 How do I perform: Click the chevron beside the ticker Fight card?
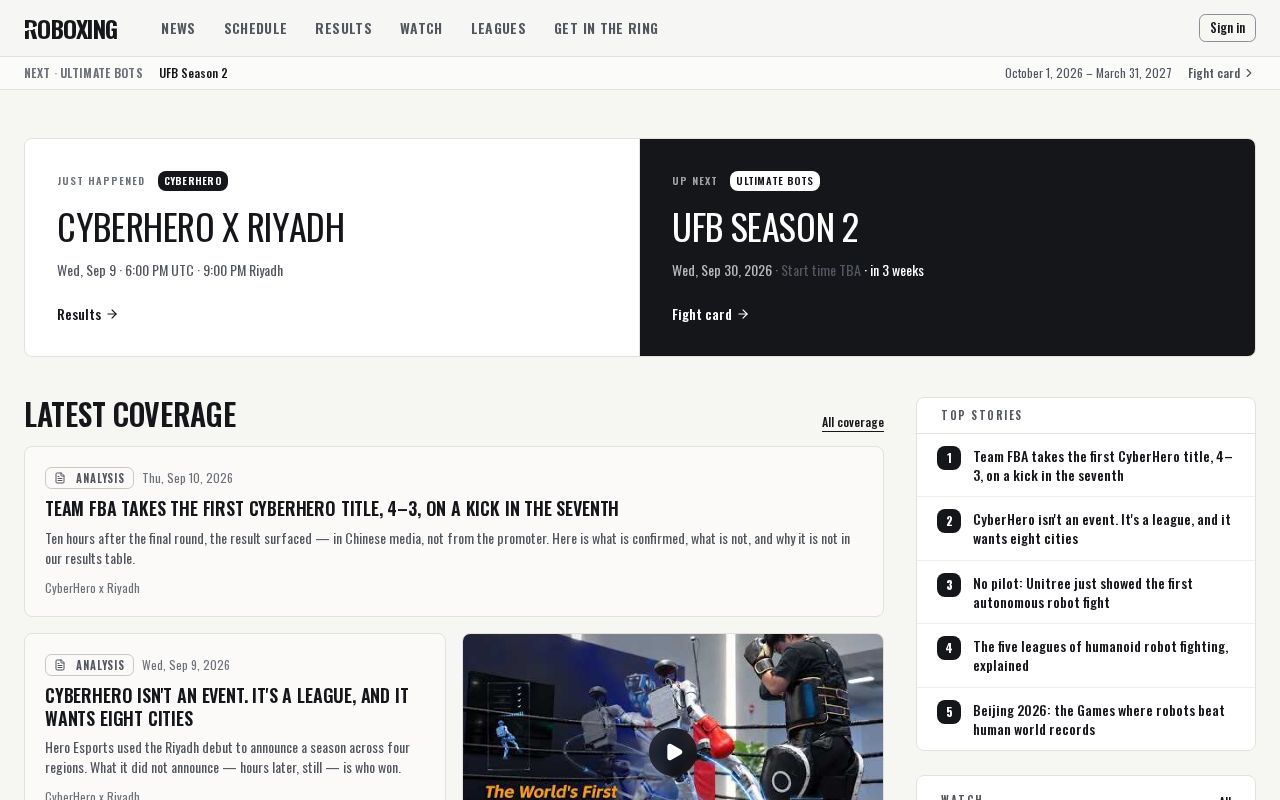coord(1249,73)
